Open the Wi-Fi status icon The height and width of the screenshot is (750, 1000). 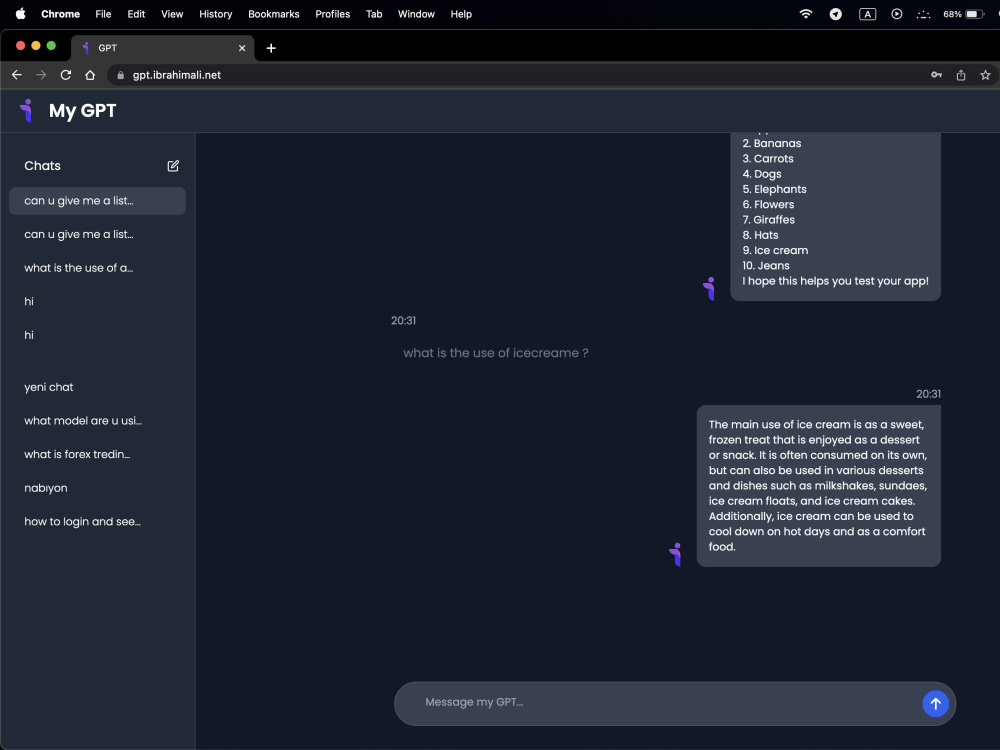805,14
